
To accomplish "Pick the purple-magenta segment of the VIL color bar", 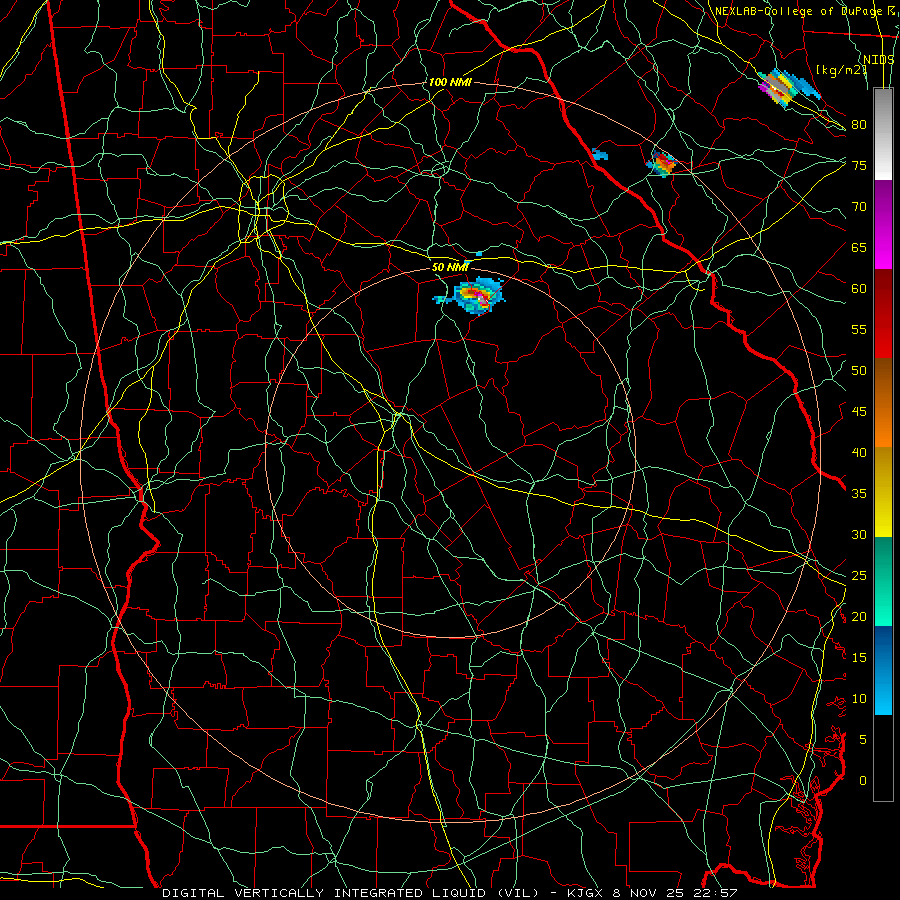I will 883,224.
